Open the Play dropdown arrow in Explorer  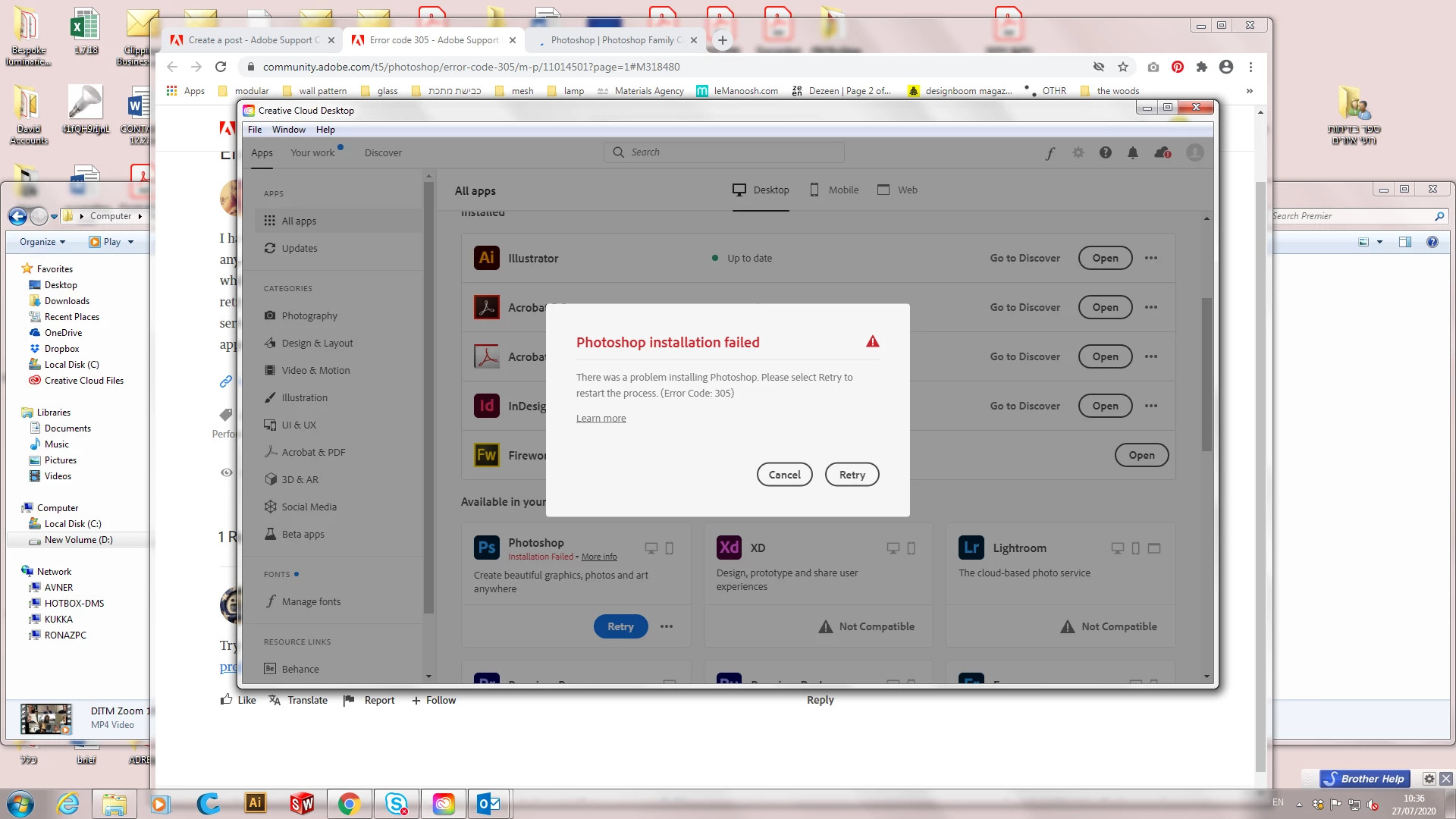pyautogui.click(x=130, y=242)
